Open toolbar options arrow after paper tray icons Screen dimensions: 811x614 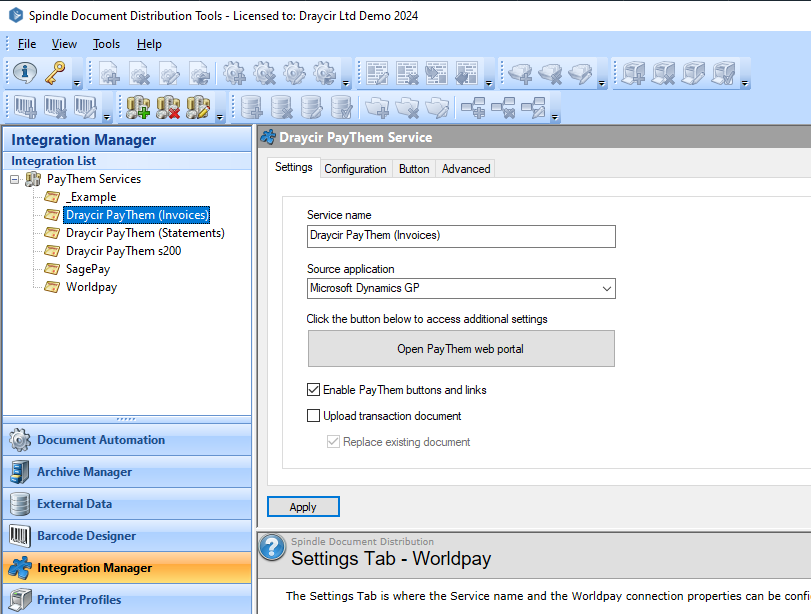(602, 83)
